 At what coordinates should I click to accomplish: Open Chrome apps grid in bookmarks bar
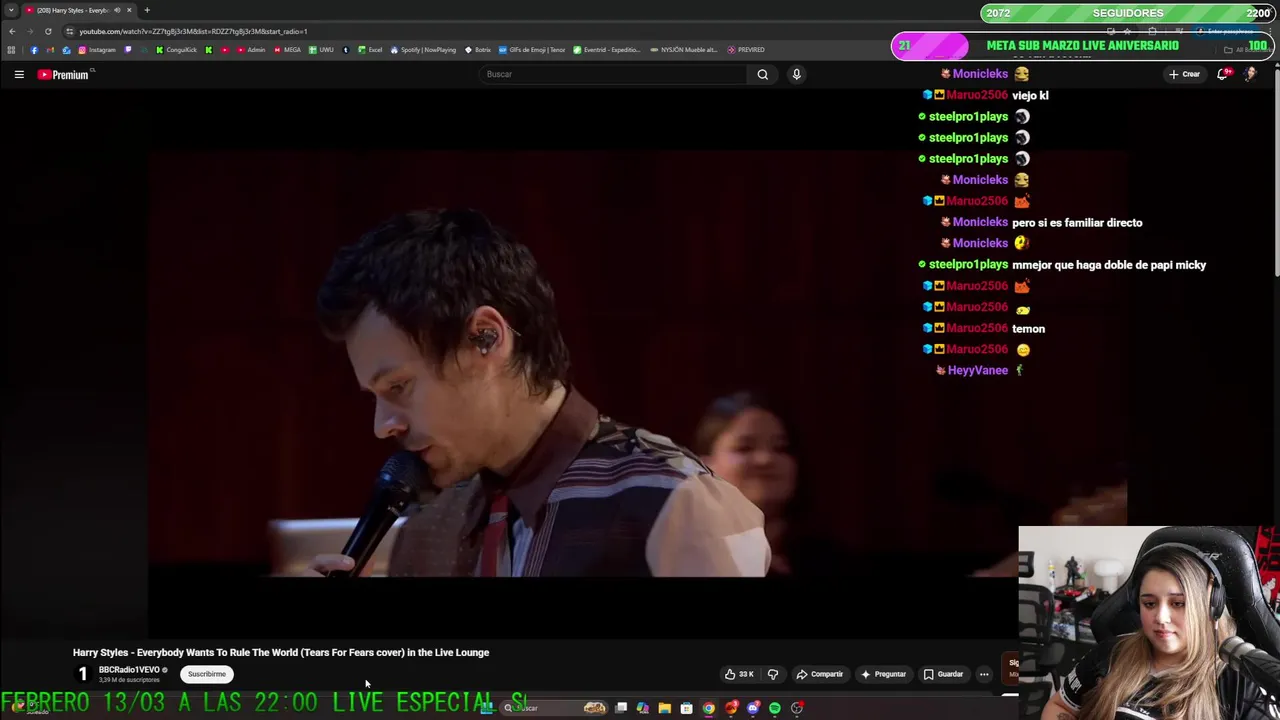click(x=11, y=50)
